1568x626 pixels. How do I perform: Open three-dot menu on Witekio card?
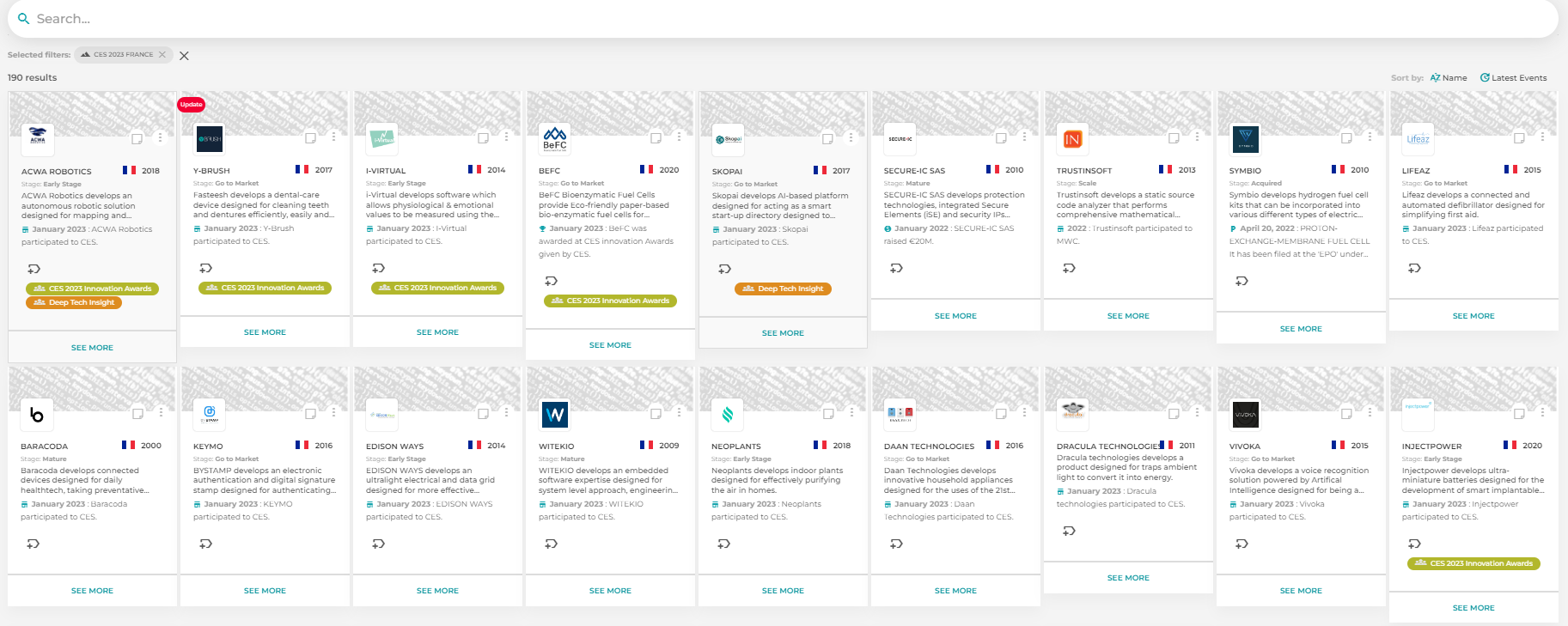[x=679, y=412]
